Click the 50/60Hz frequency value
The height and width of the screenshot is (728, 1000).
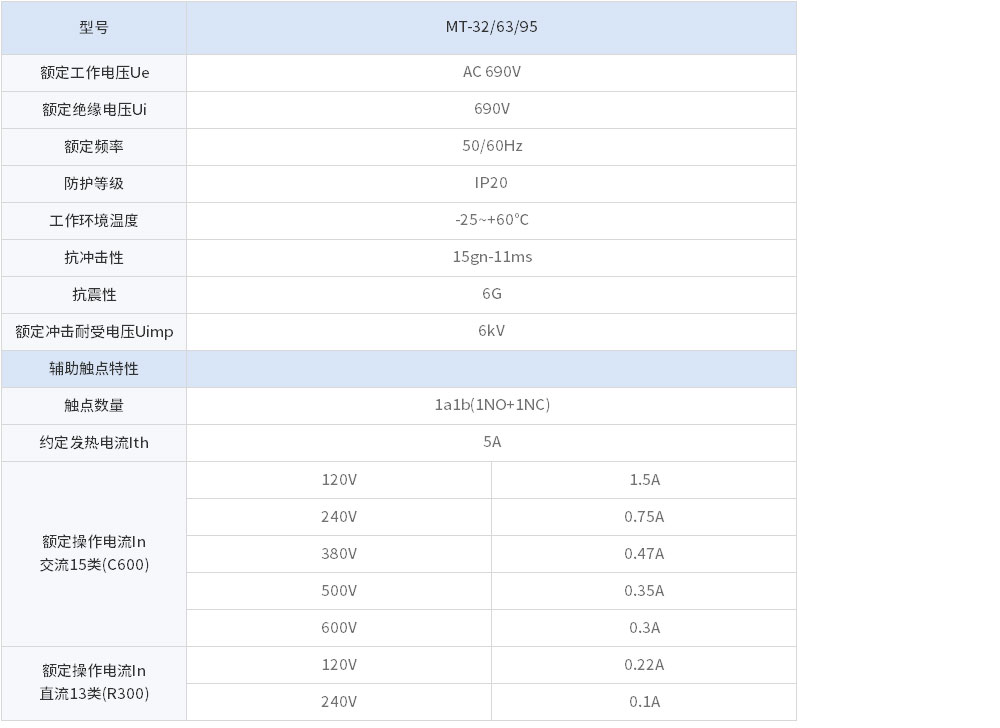(491, 146)
